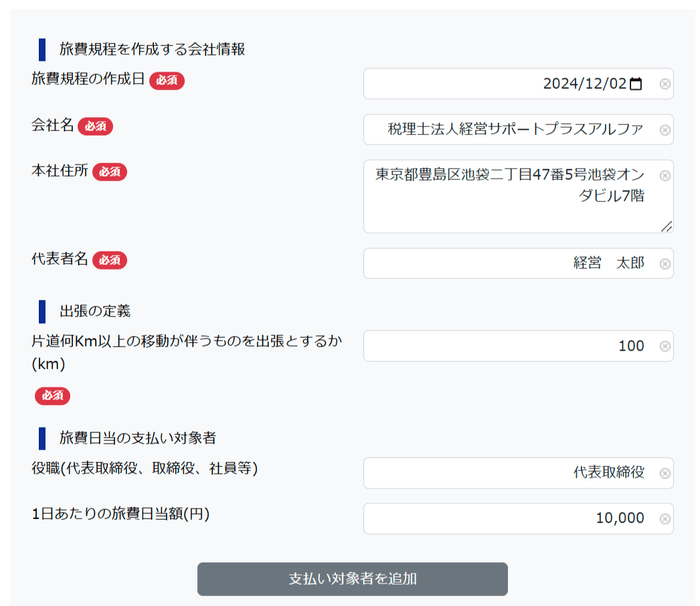Click the 旅費規程の作成日 label

tap(88, 80)
